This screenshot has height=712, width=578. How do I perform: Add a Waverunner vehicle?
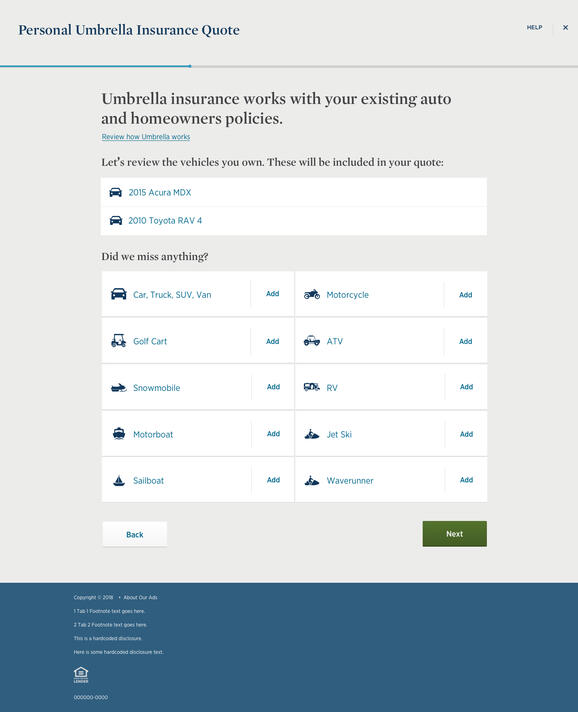466,480
